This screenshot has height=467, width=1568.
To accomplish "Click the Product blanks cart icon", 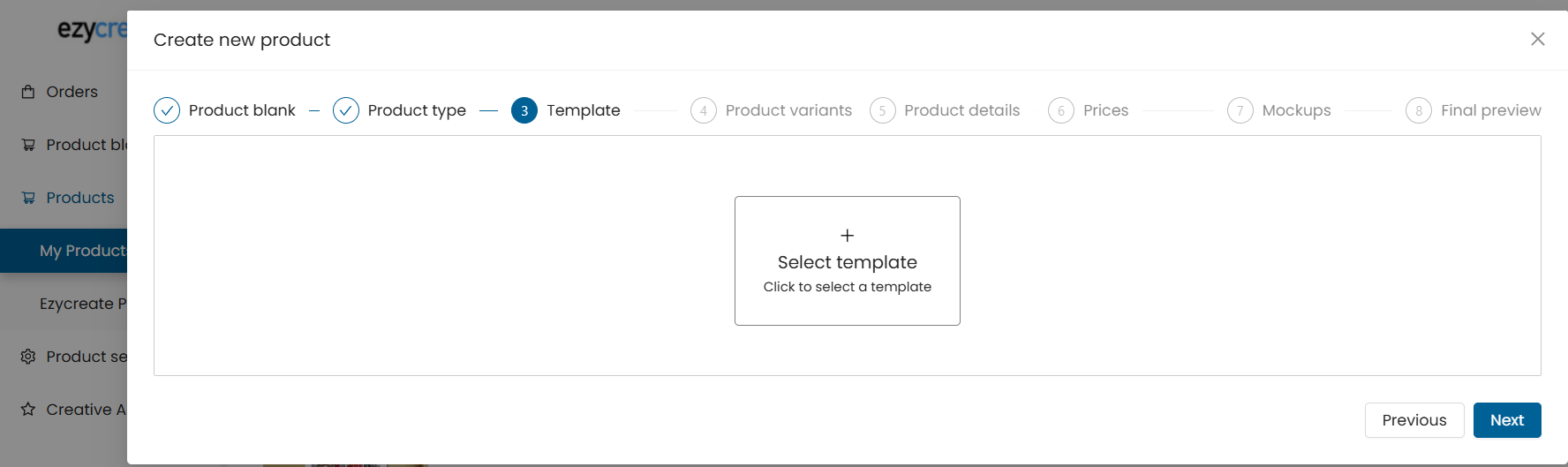I will [x=28, y=145].
